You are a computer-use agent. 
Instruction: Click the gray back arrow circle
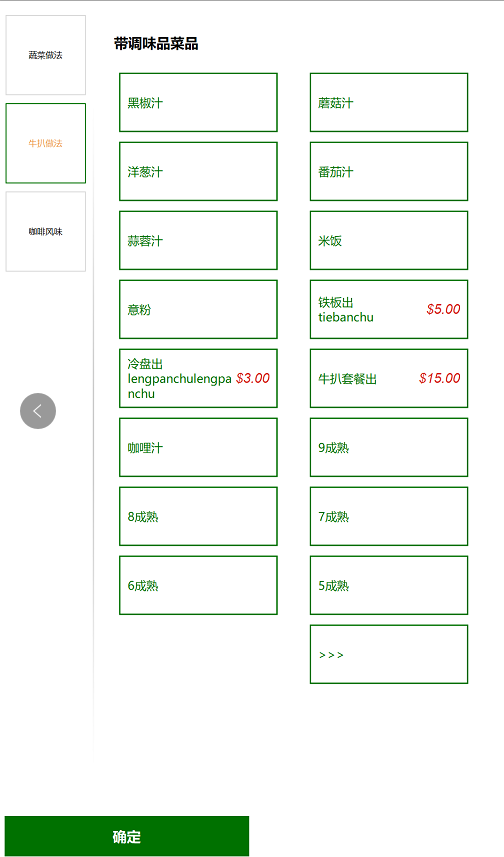coord(38,411)
